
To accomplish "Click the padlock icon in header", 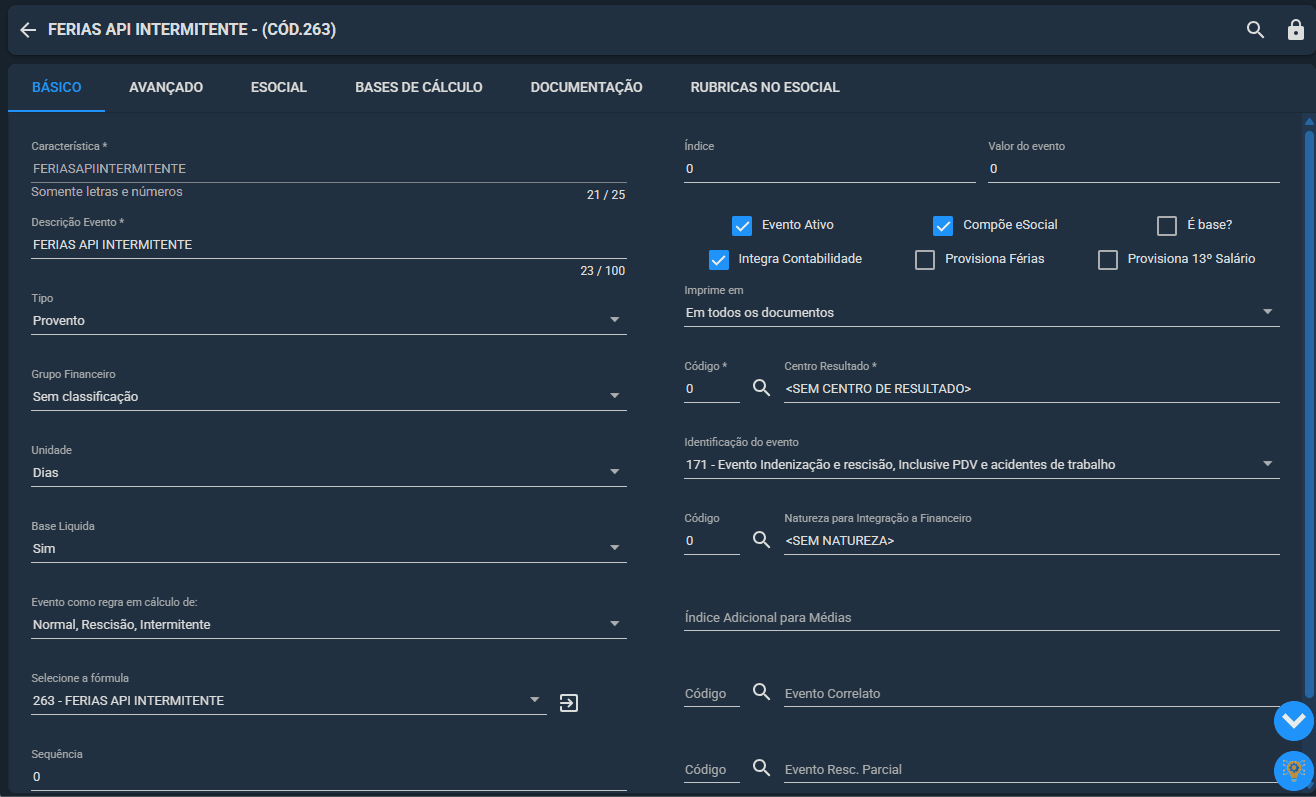I will click(x=1295, y=30).
